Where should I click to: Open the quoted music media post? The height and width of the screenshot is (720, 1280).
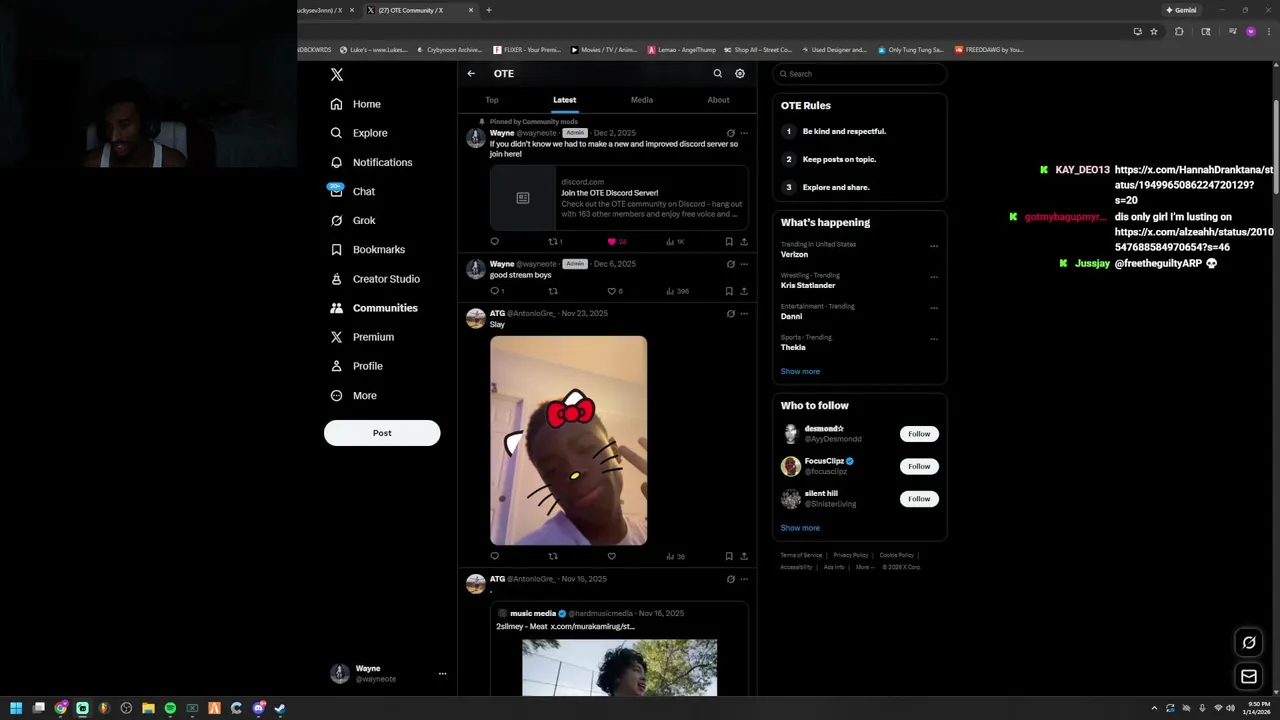(x=619, y=650)
